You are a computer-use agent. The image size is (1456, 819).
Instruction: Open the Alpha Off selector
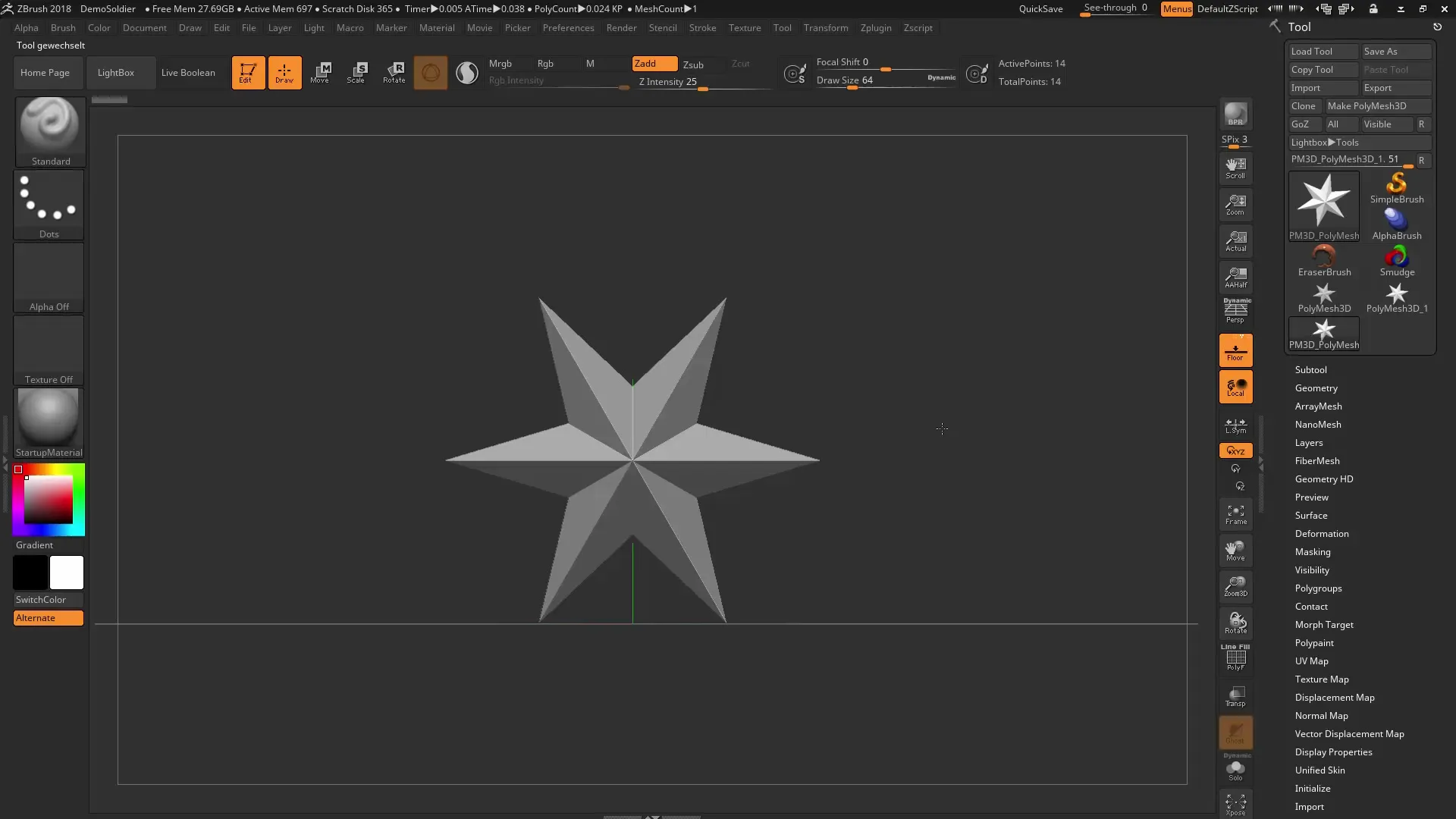pyautogui.click(x=49, y=278)
